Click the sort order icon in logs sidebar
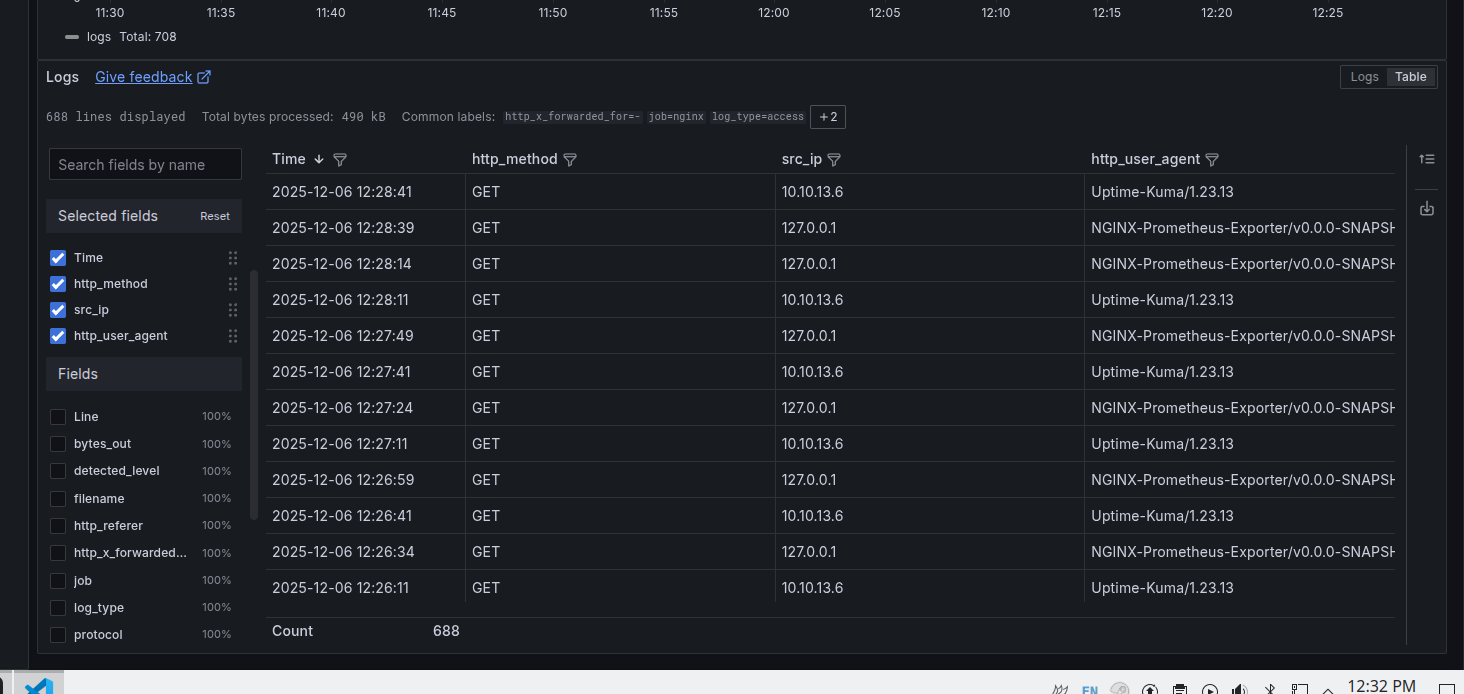This screenshot has width=1464, height=694. pyautogui.click(x=1426, y=159)
